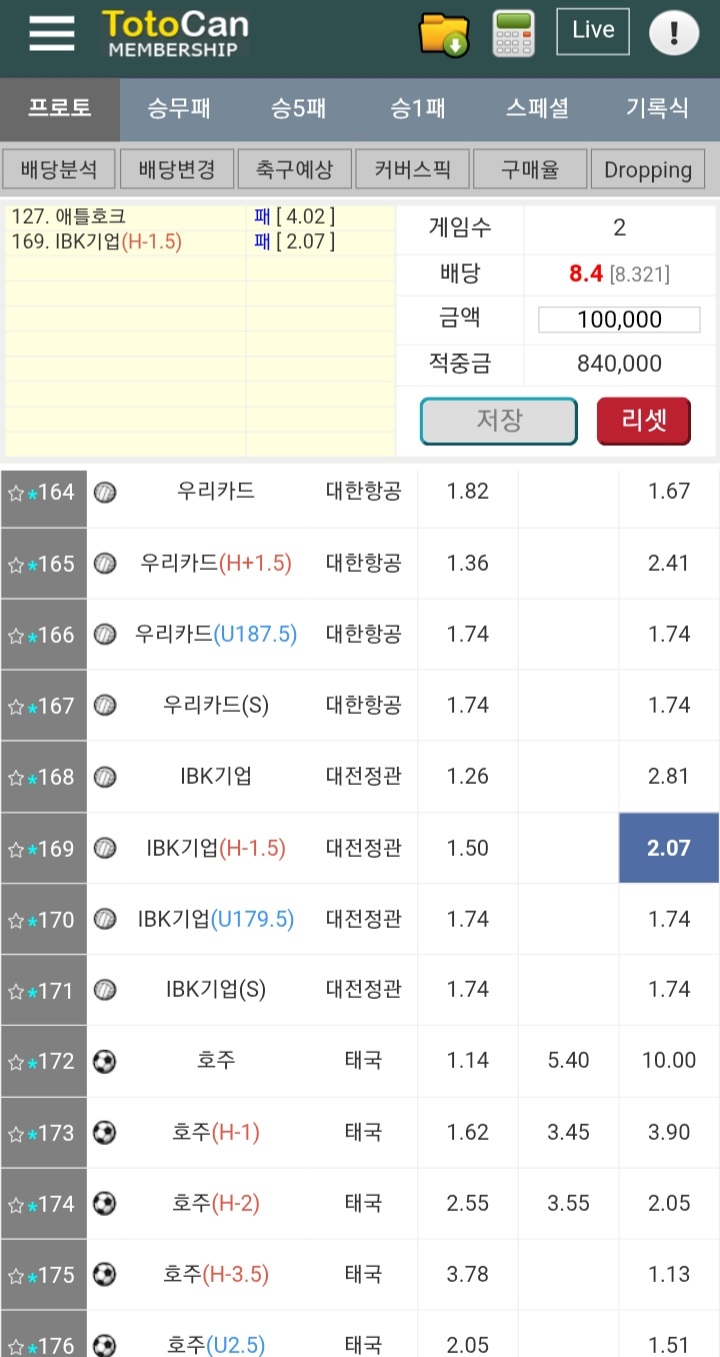Click the soccer ball icon on row 173
The image size is (720, 1357).
coord(105,1133)
